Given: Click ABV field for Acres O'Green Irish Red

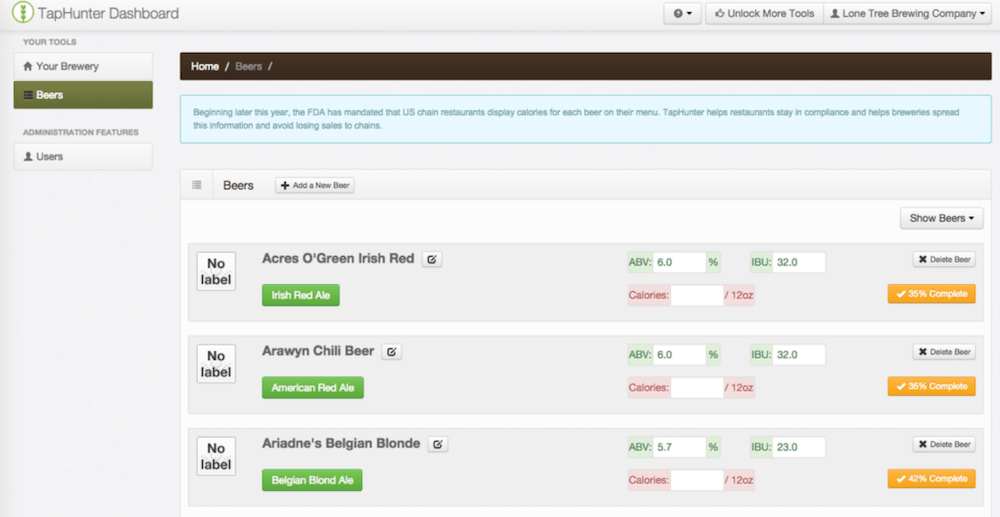Looking at the screenshot, I should (679, 262).
